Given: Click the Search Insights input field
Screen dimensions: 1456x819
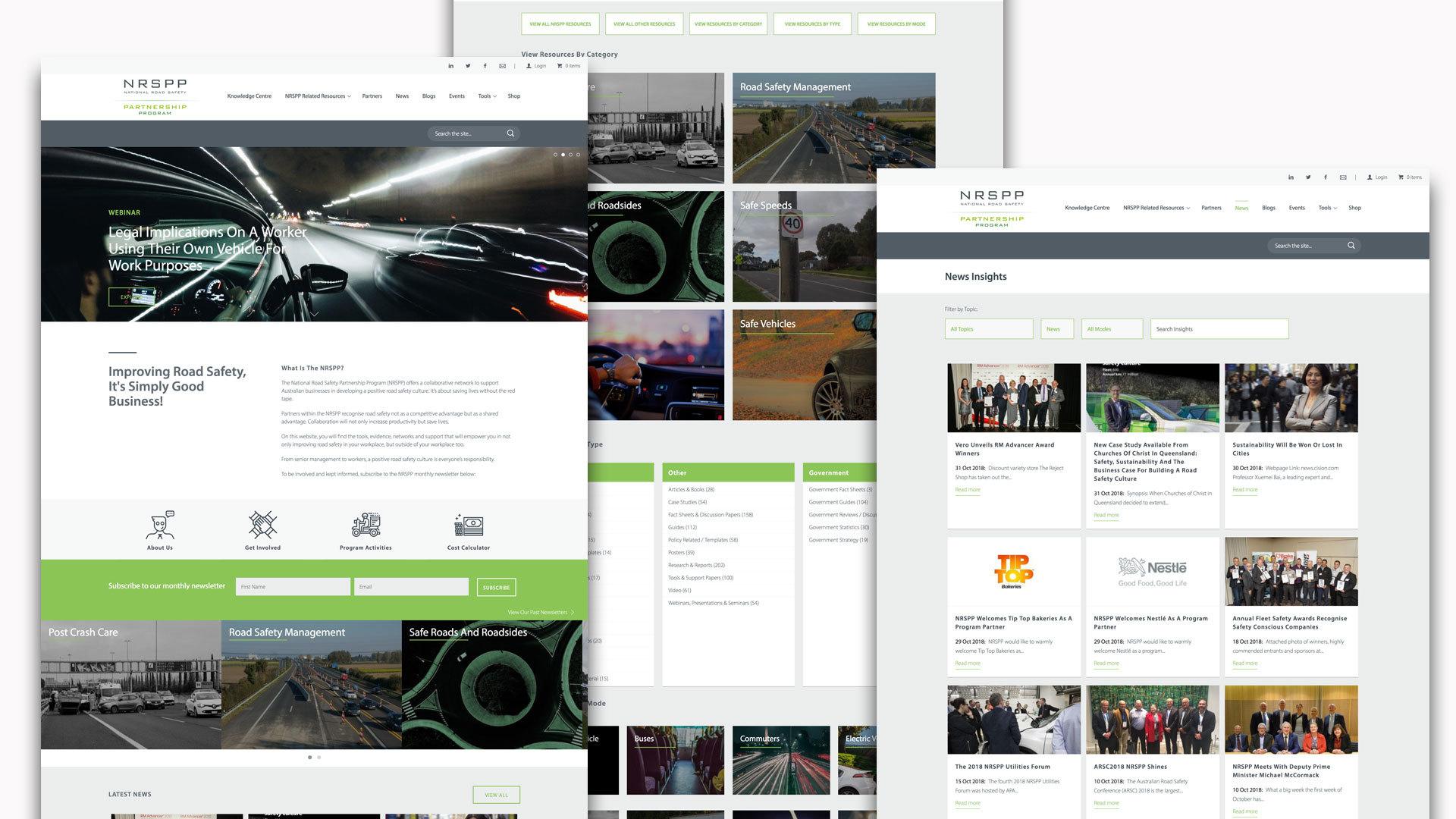Looking at the screenshot, I should 1219,329.
